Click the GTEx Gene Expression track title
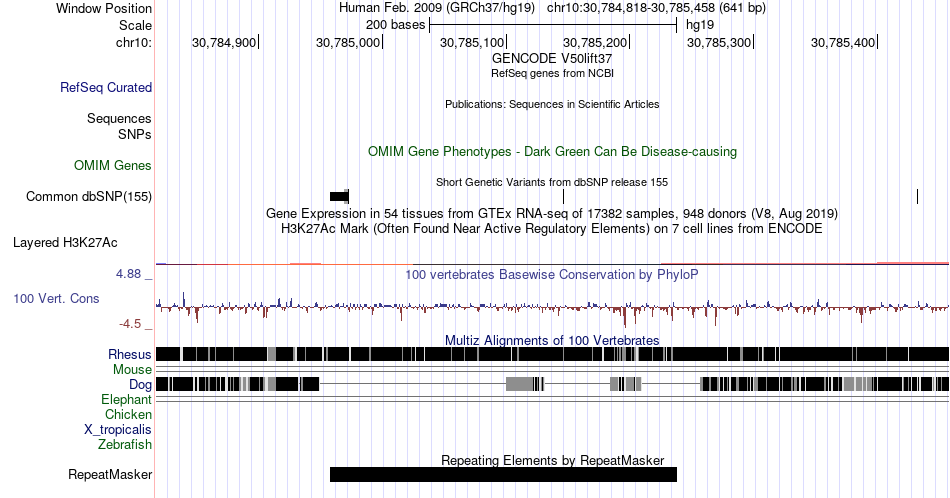The image size is (950, 498). [552, 213]
